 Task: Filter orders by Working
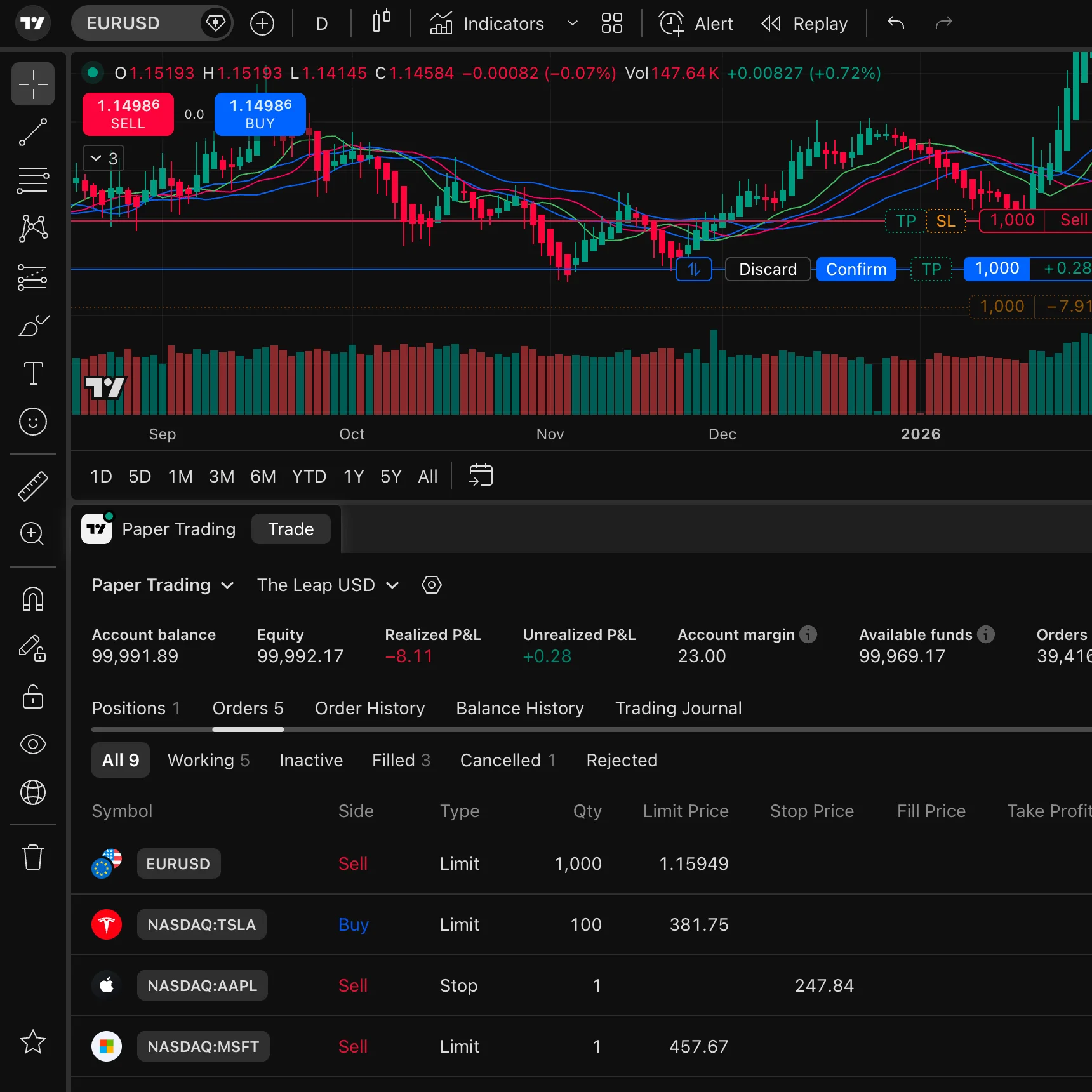(208, 760)
